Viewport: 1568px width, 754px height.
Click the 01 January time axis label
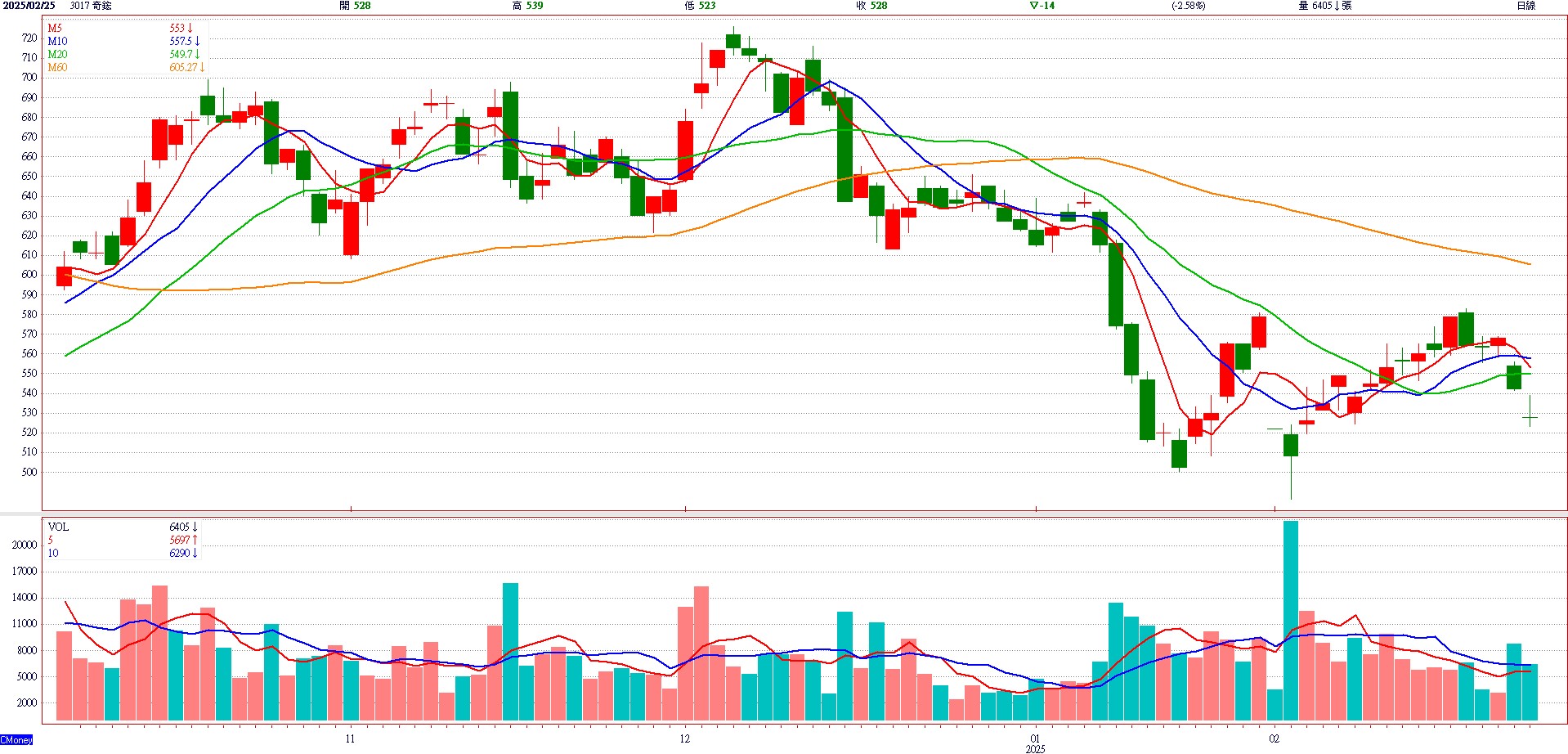pos(1035,738)
